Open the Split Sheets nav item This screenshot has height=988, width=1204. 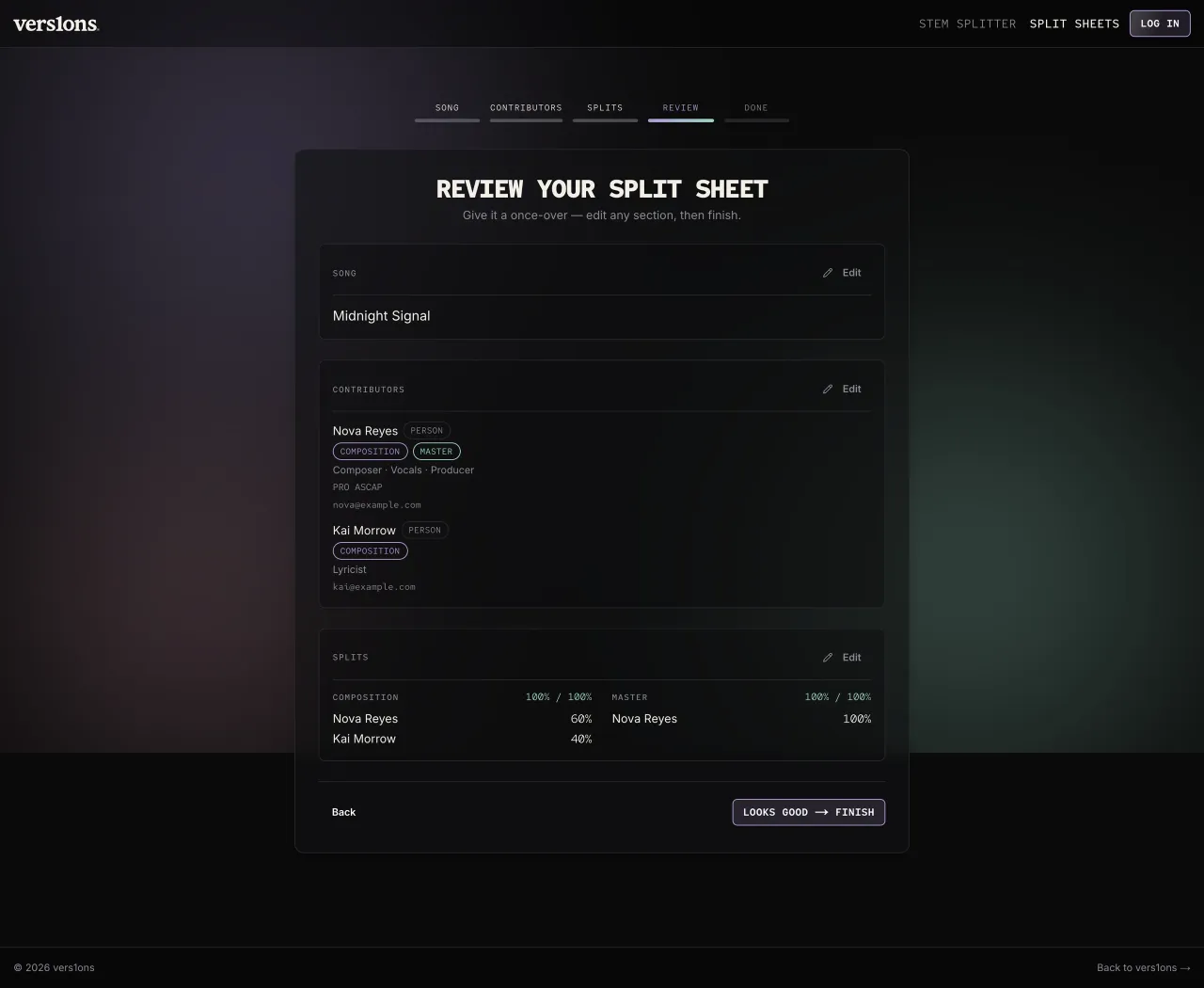(x=1074, y=24)
